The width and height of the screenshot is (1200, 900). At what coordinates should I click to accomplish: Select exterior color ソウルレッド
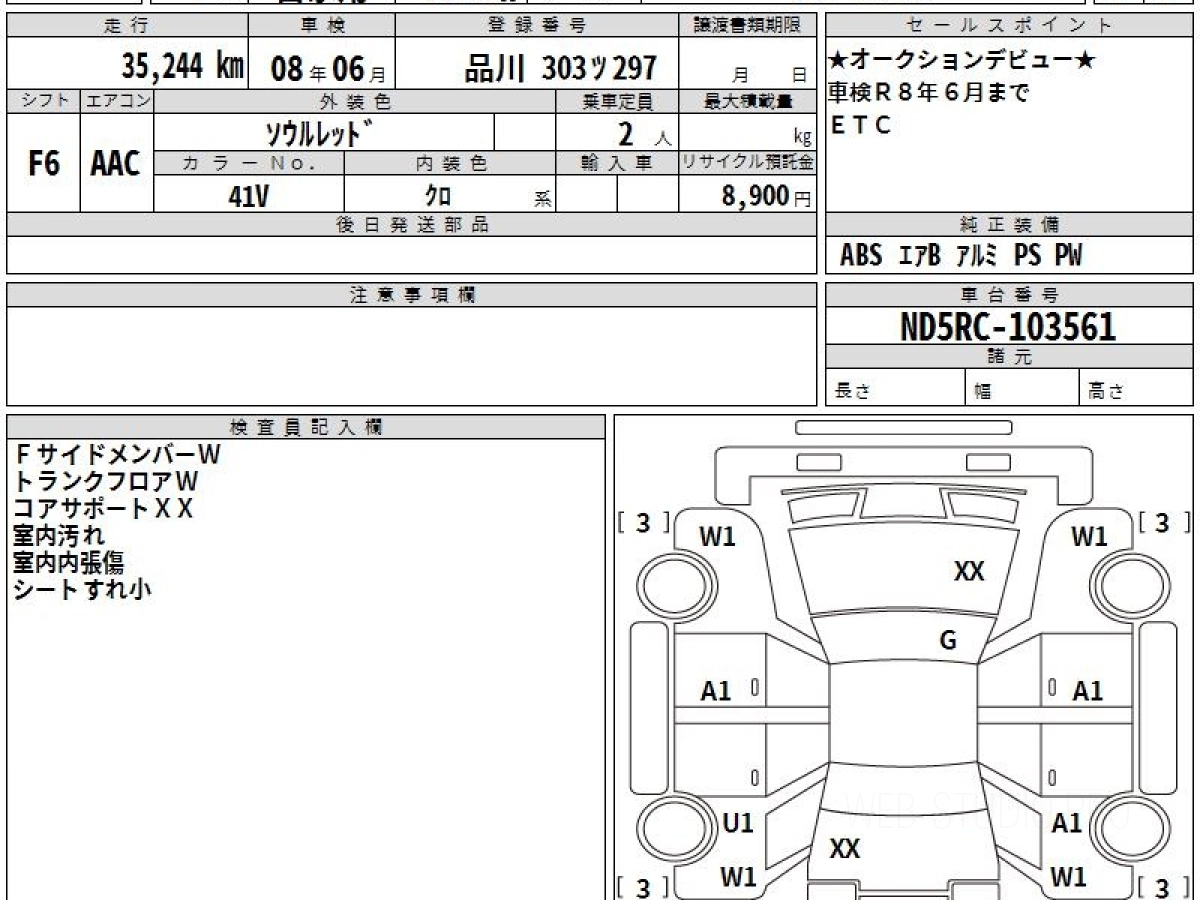pyautogui.click(x=319, y=133)
